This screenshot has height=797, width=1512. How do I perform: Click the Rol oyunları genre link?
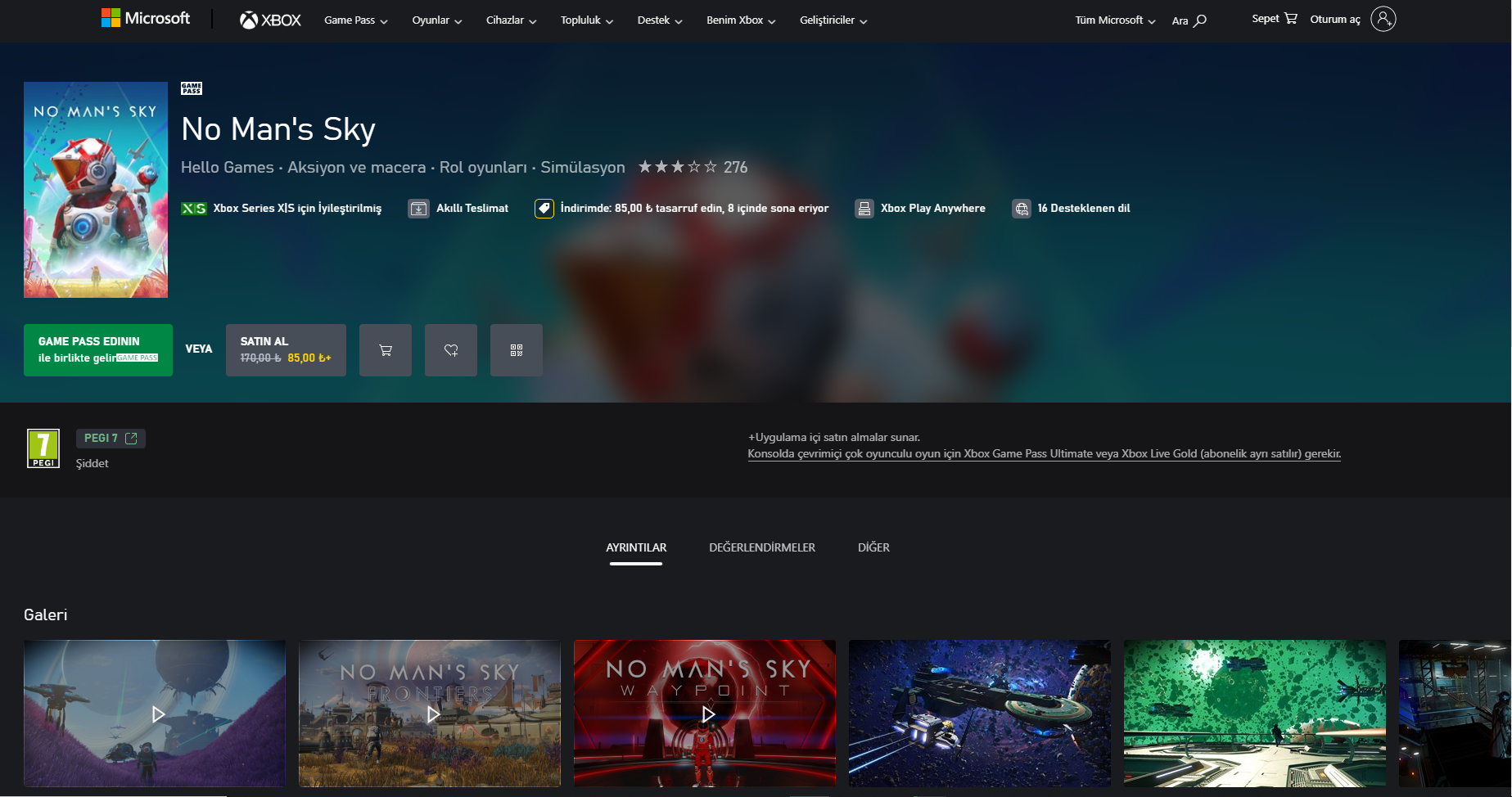[483, 167]
